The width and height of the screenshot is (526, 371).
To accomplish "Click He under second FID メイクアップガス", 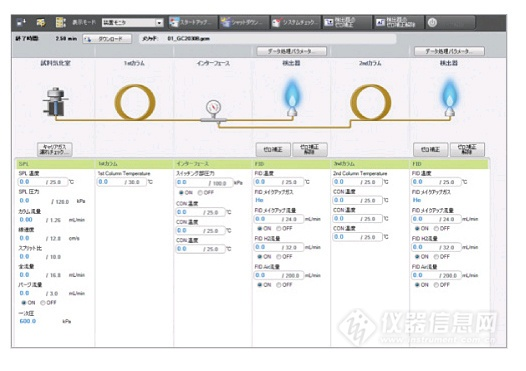I will click(x=417, y=200).
